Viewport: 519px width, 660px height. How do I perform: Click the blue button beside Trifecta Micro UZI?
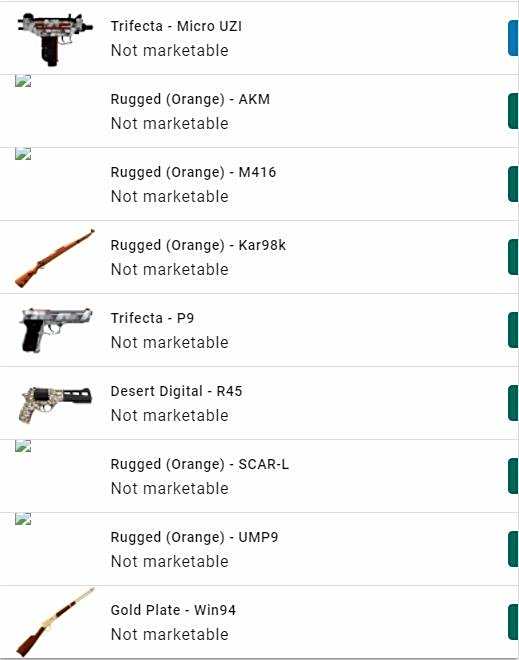click(x=514, y=38)
